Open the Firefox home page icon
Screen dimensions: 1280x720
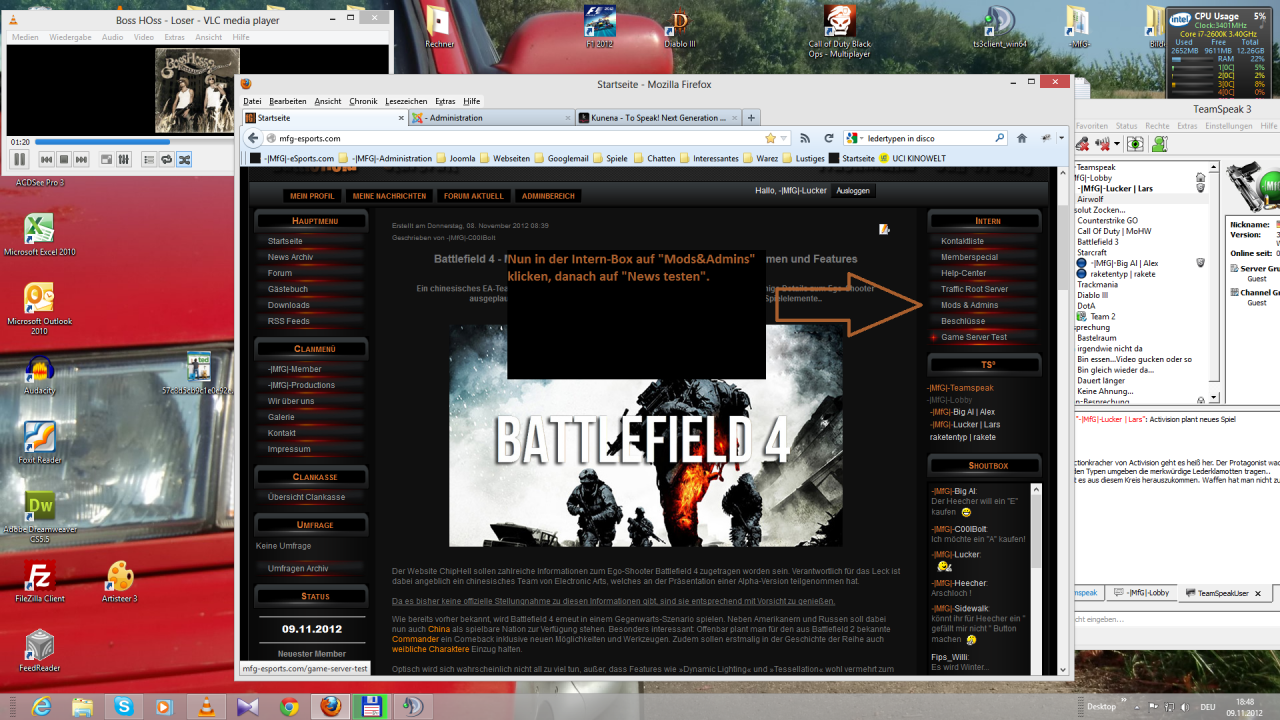[1022, 138]
